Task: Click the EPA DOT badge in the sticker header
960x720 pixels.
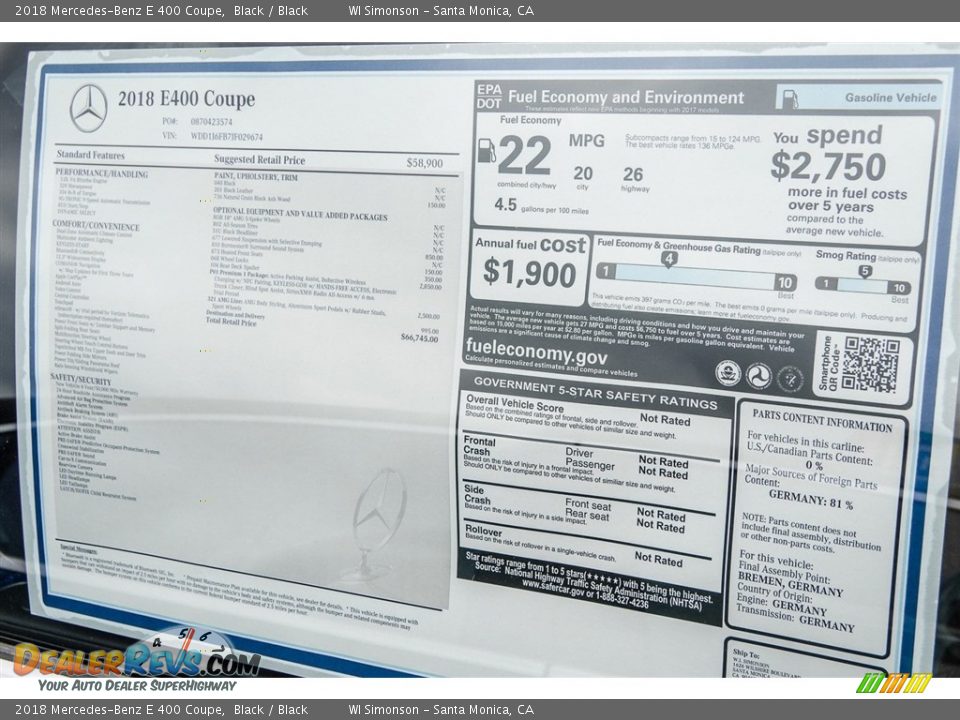Action: point(489,96)
